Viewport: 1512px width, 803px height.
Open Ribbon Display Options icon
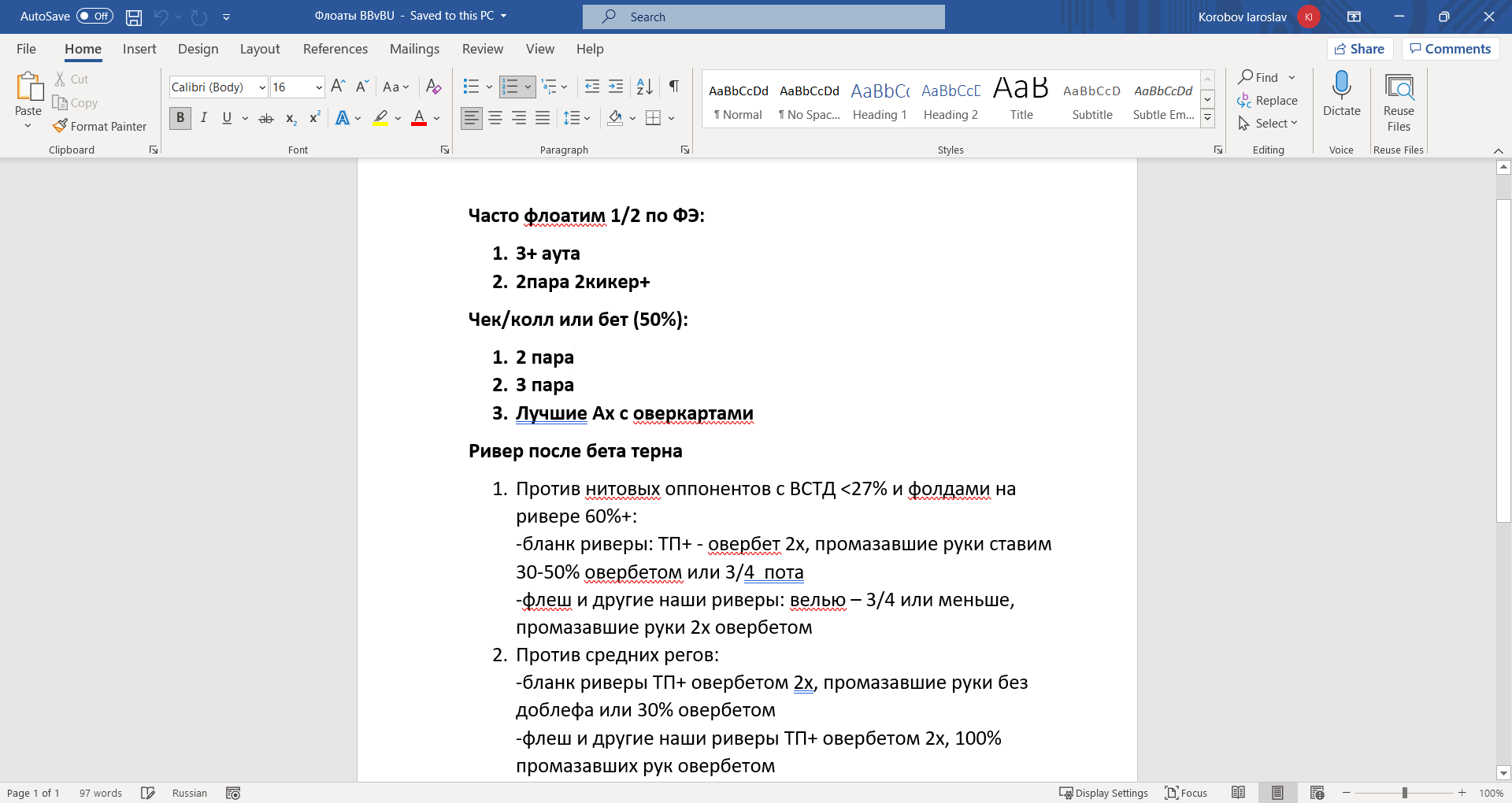tap(1354, 17)
